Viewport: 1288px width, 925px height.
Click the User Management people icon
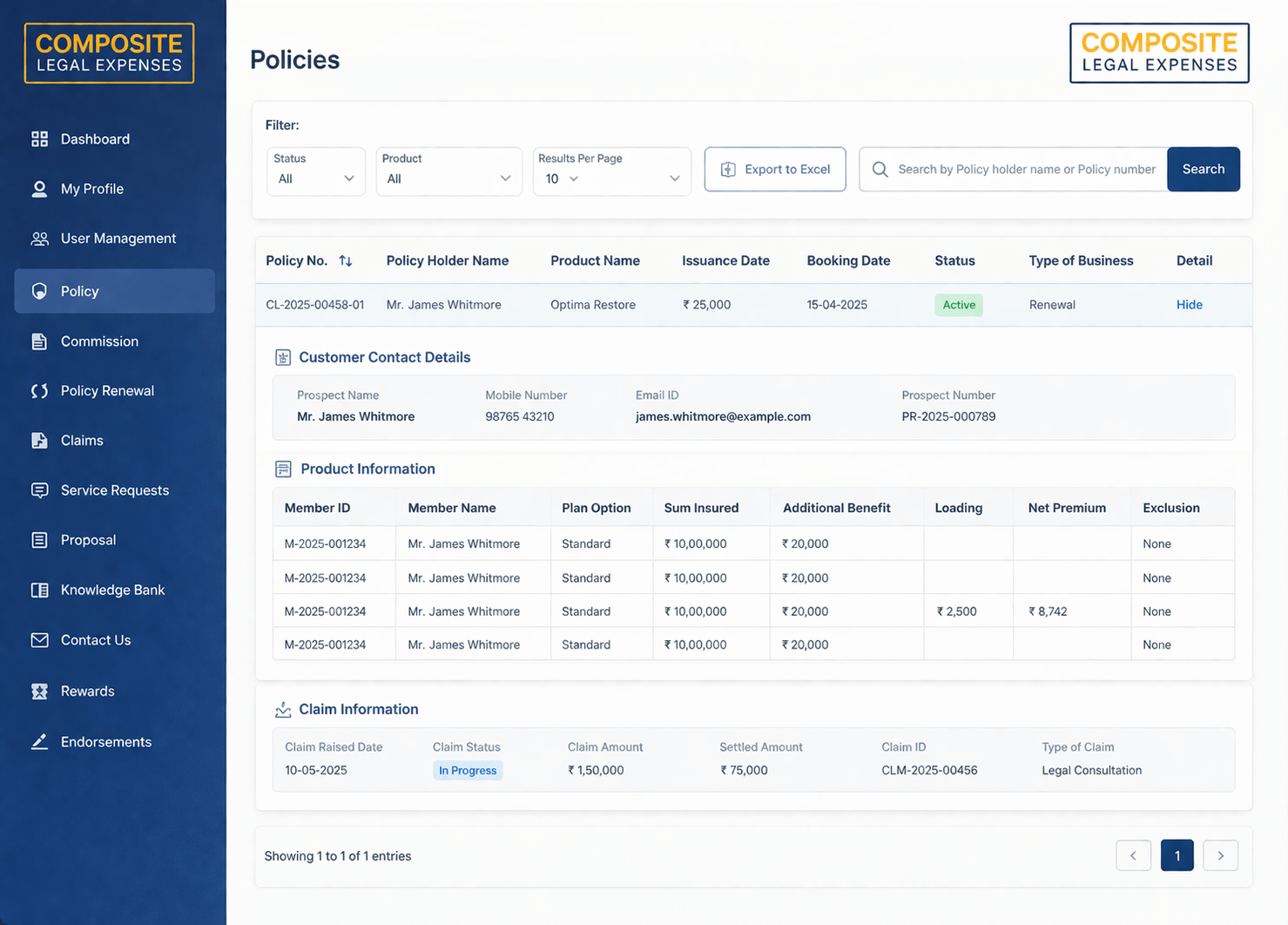click(x=39, y=239)
